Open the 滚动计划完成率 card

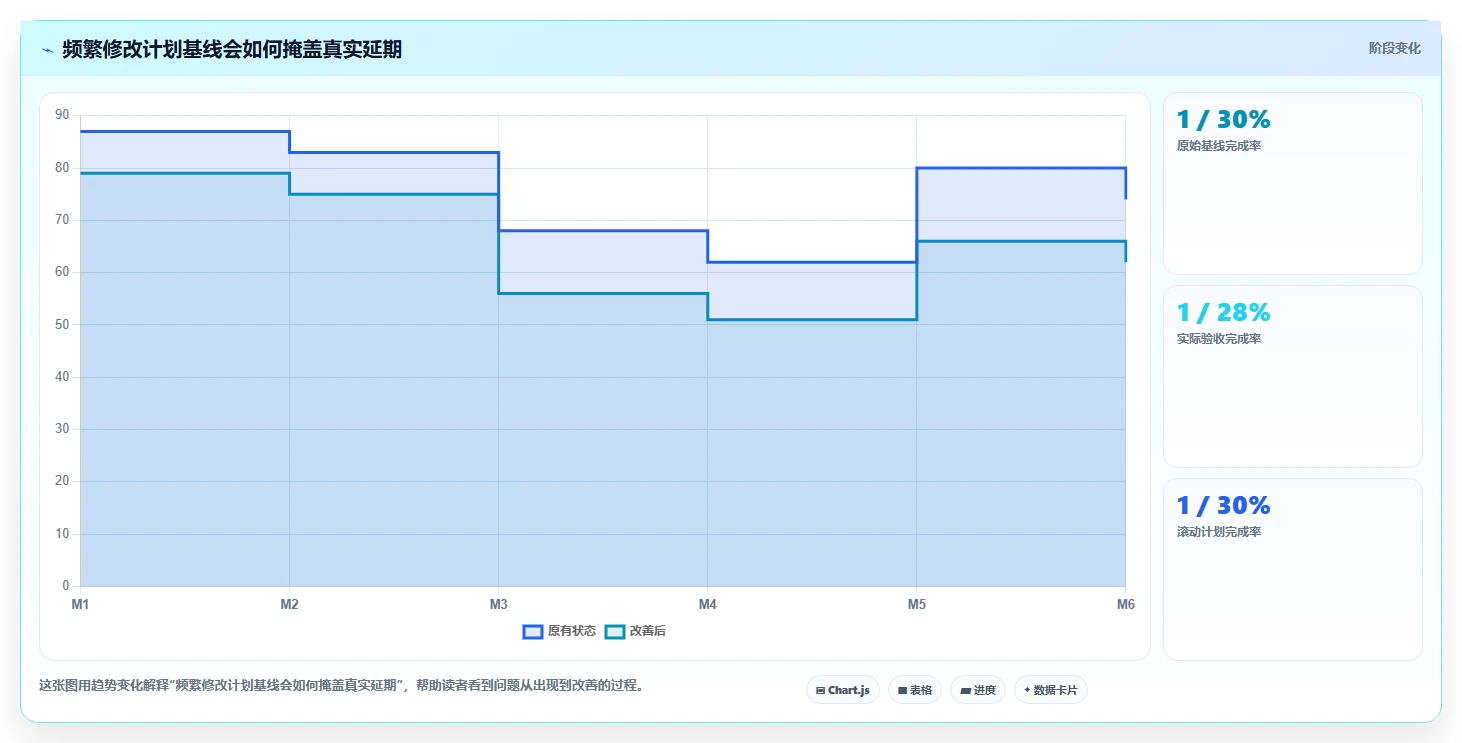[1292, 569]
